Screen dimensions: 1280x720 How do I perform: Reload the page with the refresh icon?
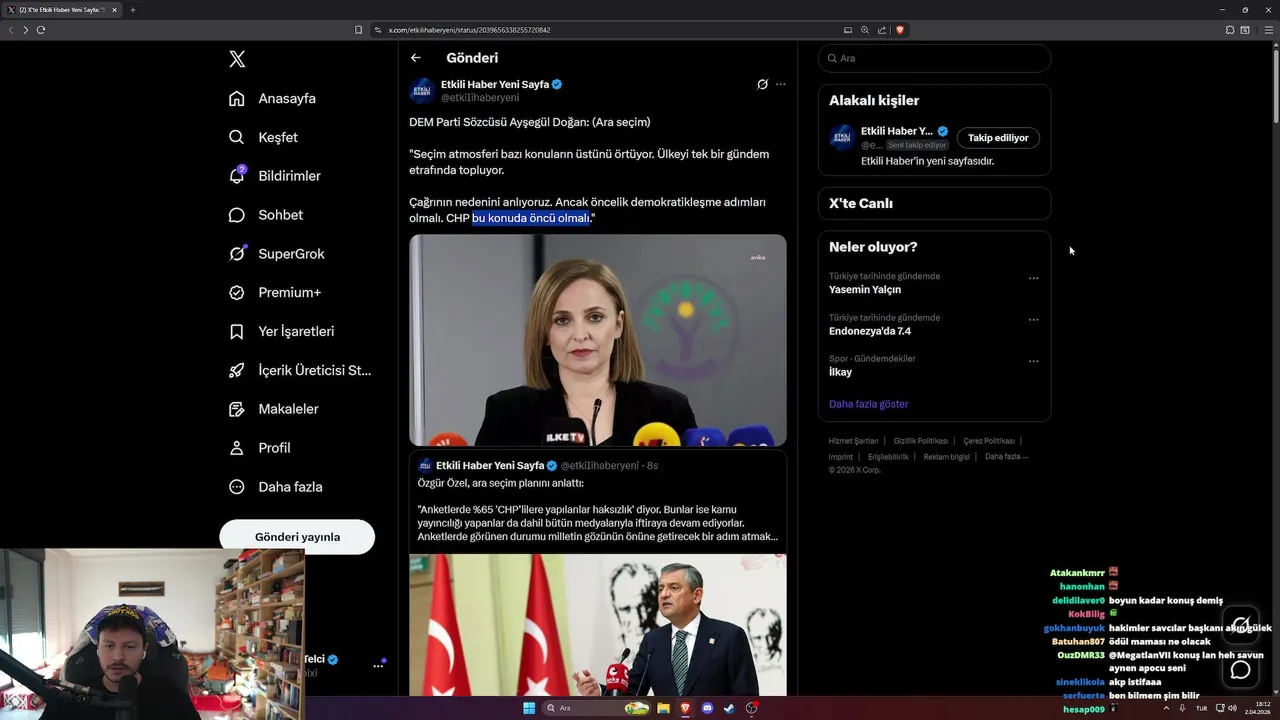(x=41, y=30)
